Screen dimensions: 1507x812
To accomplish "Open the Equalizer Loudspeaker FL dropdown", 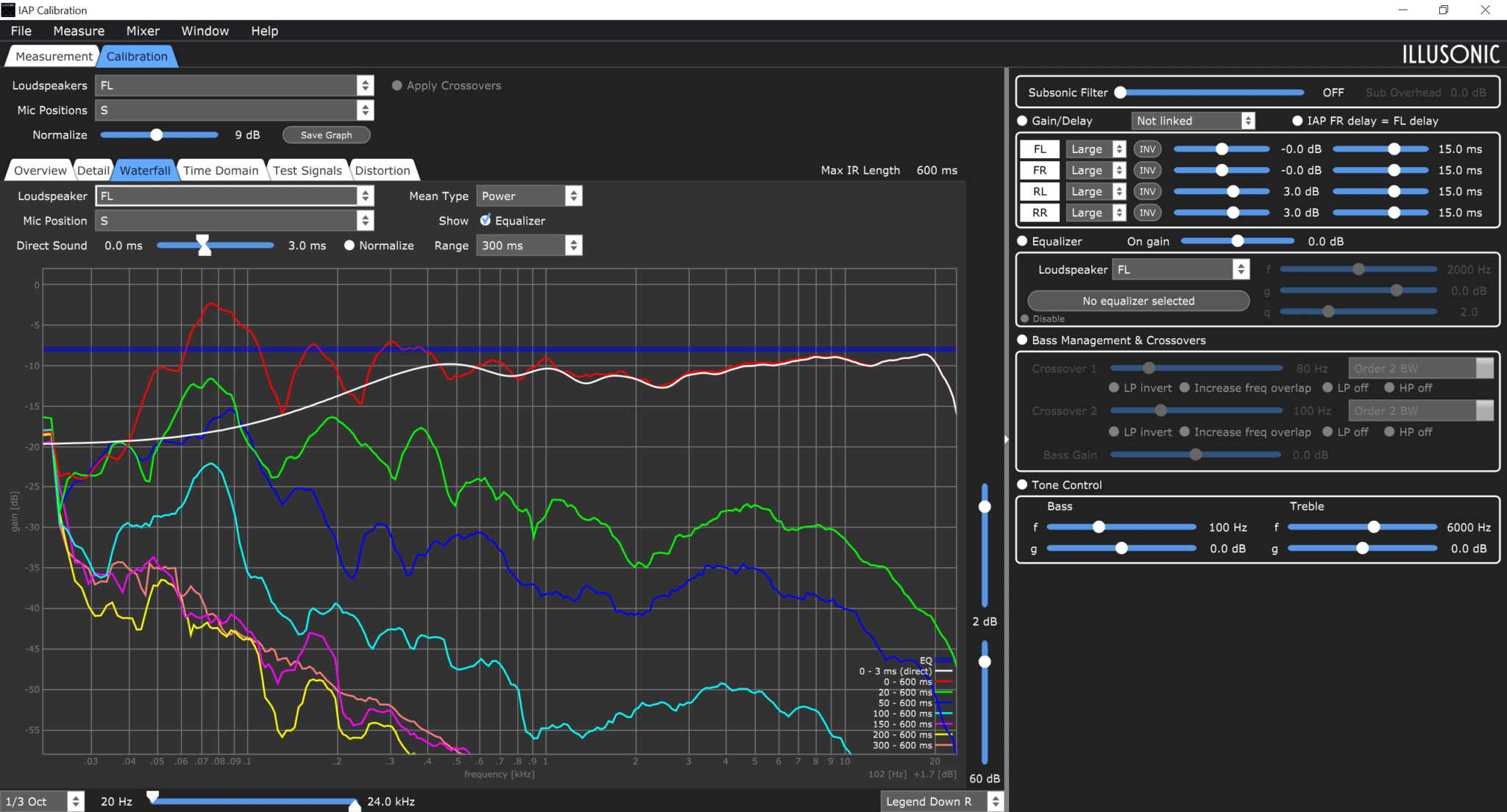I will (1180, 270).
